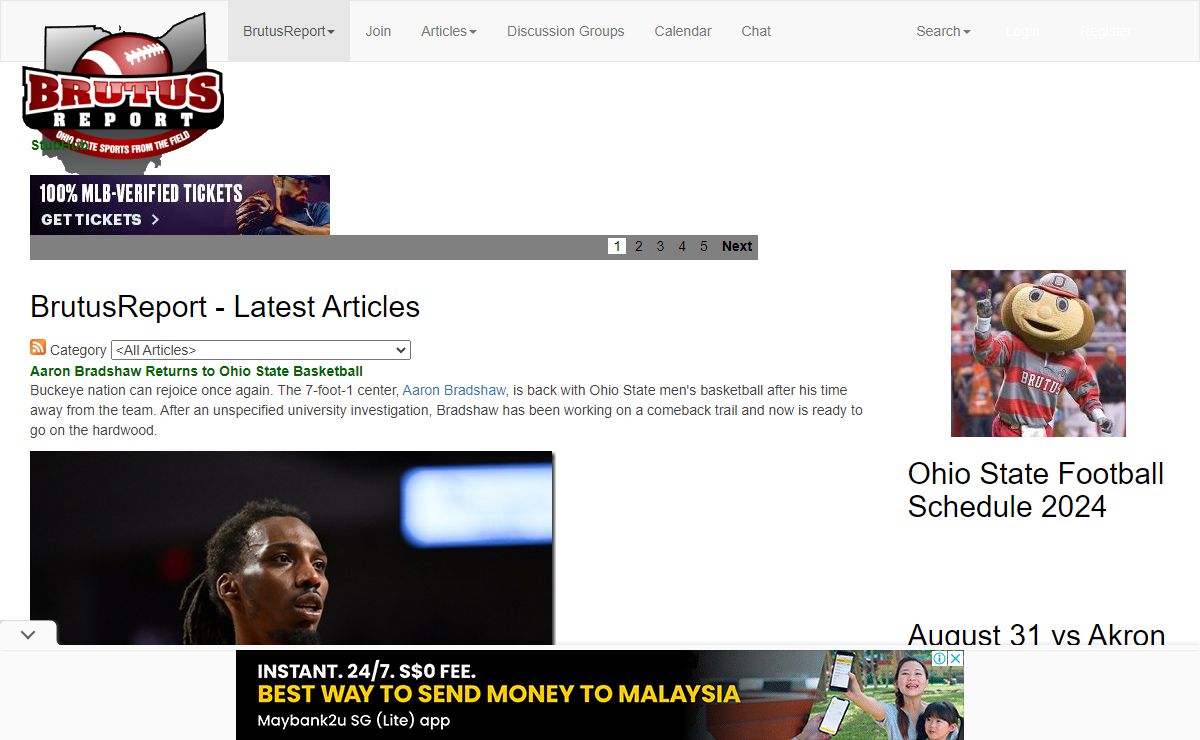1200x740 pixels.
Task: Open the article 'Aaron Bradshaw Returns to Ohio State Basketball'
Action: click(196, 371)
